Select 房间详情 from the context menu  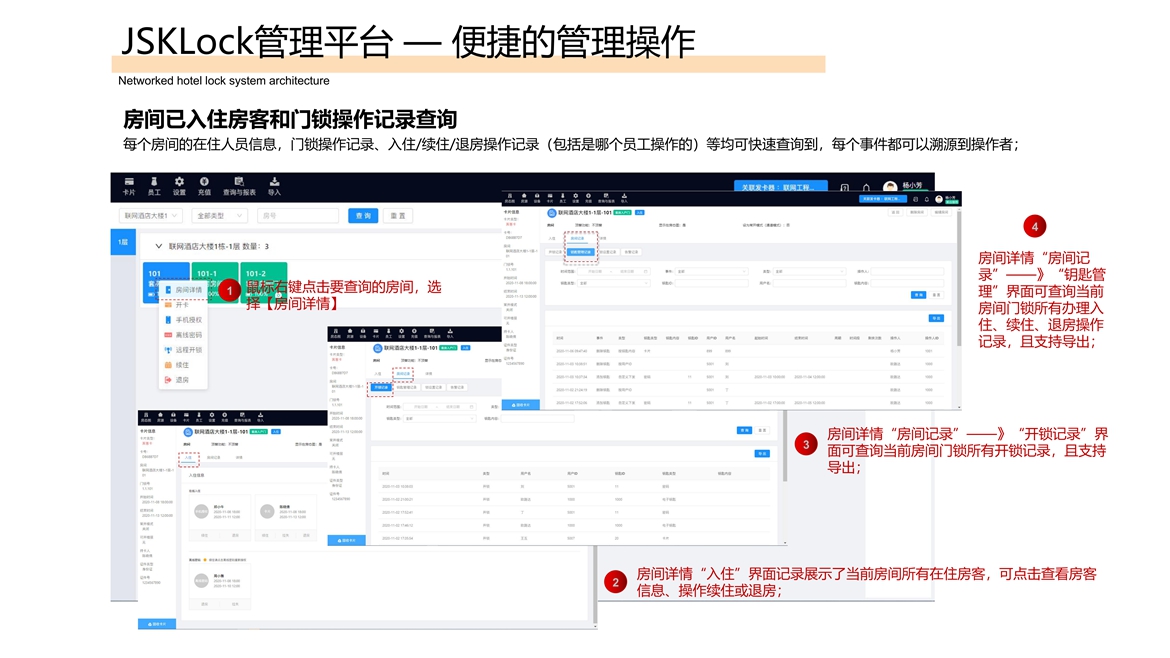click(x=188, y=290)
